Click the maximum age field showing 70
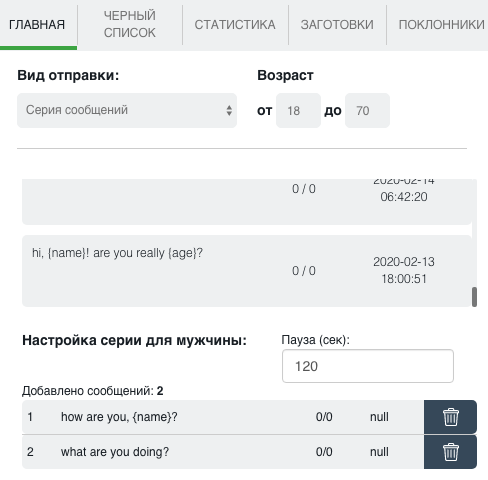The image size is (488, 480). coord(367,110)
